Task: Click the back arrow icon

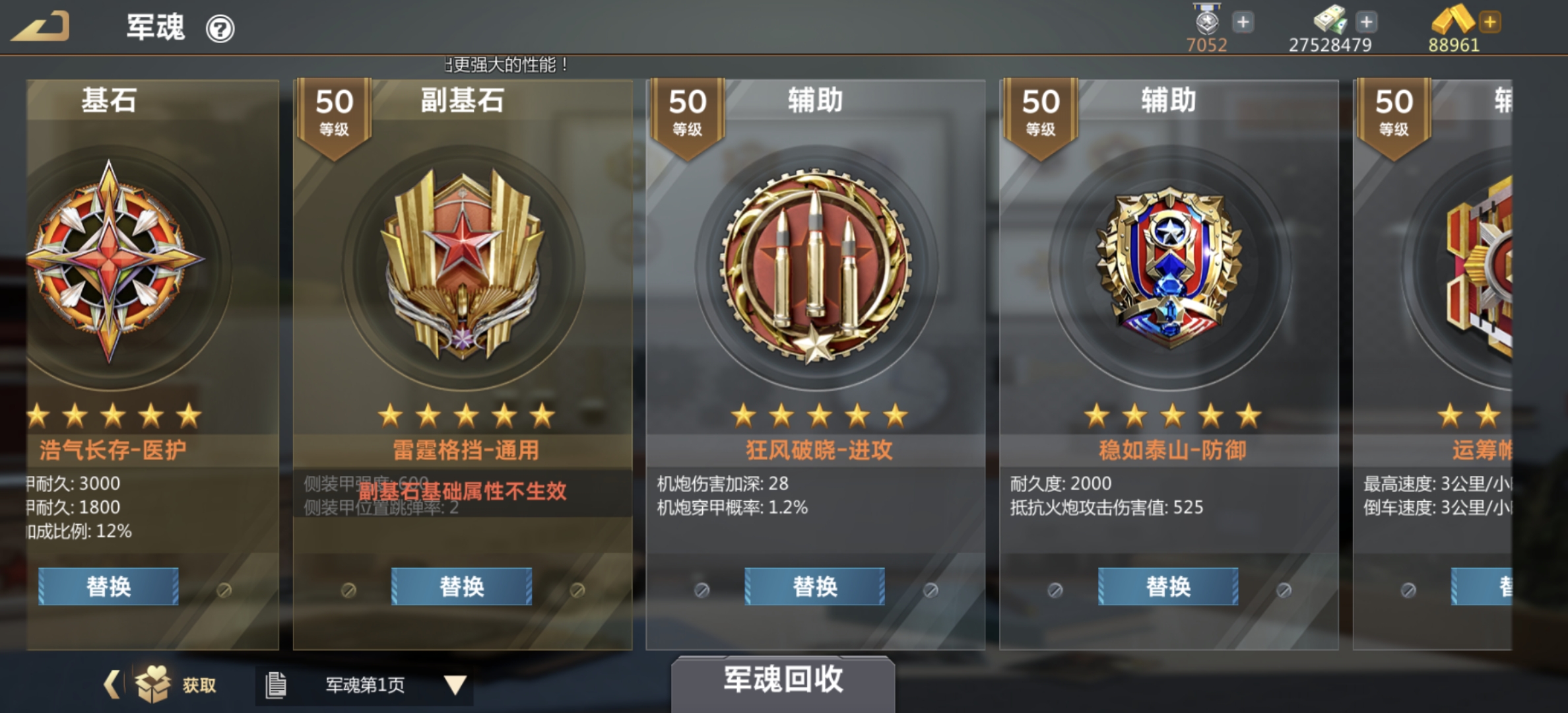Action: [40, 28]
